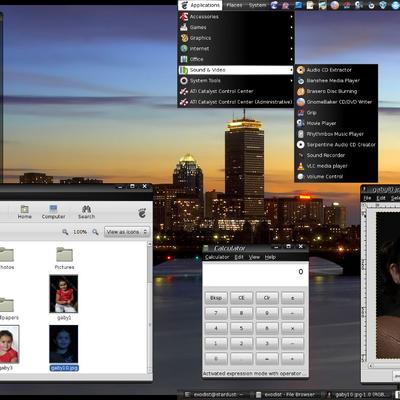Launch Serpentine Audio CD Creator

tap(336, 145)
